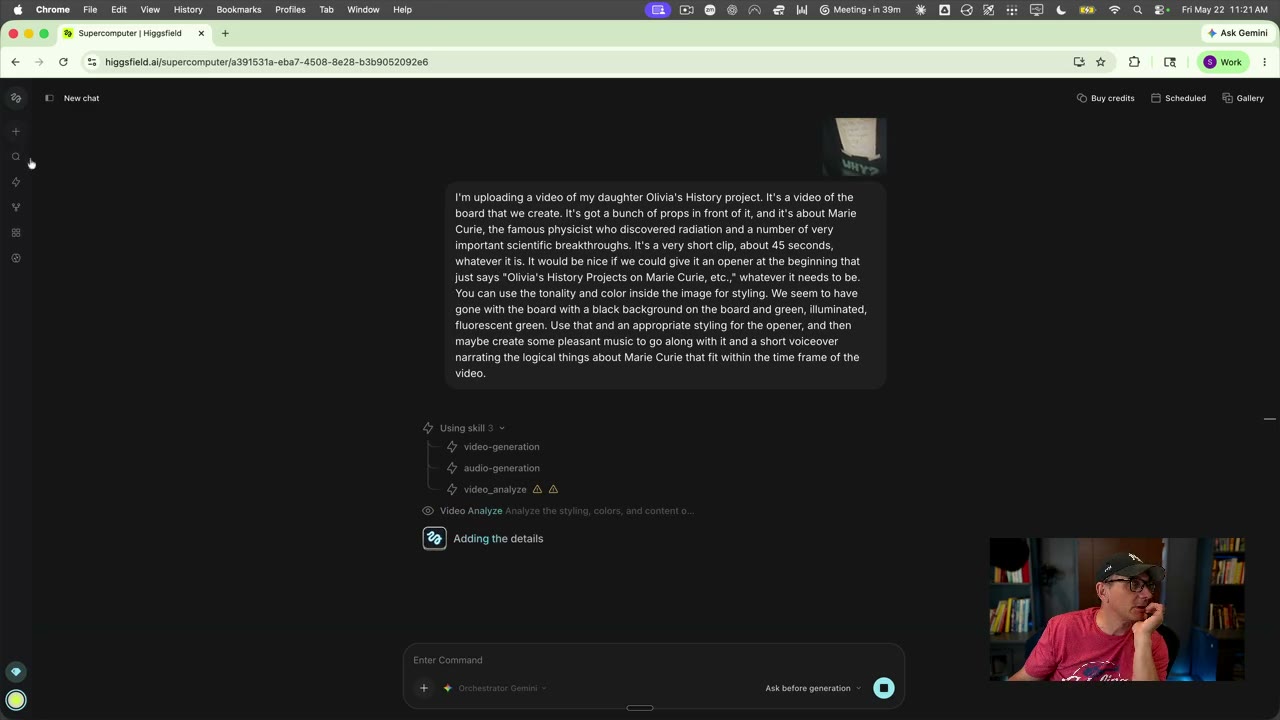Click the second warning icon beside video_analyze

pyautogui.click(x=553, y=489)
